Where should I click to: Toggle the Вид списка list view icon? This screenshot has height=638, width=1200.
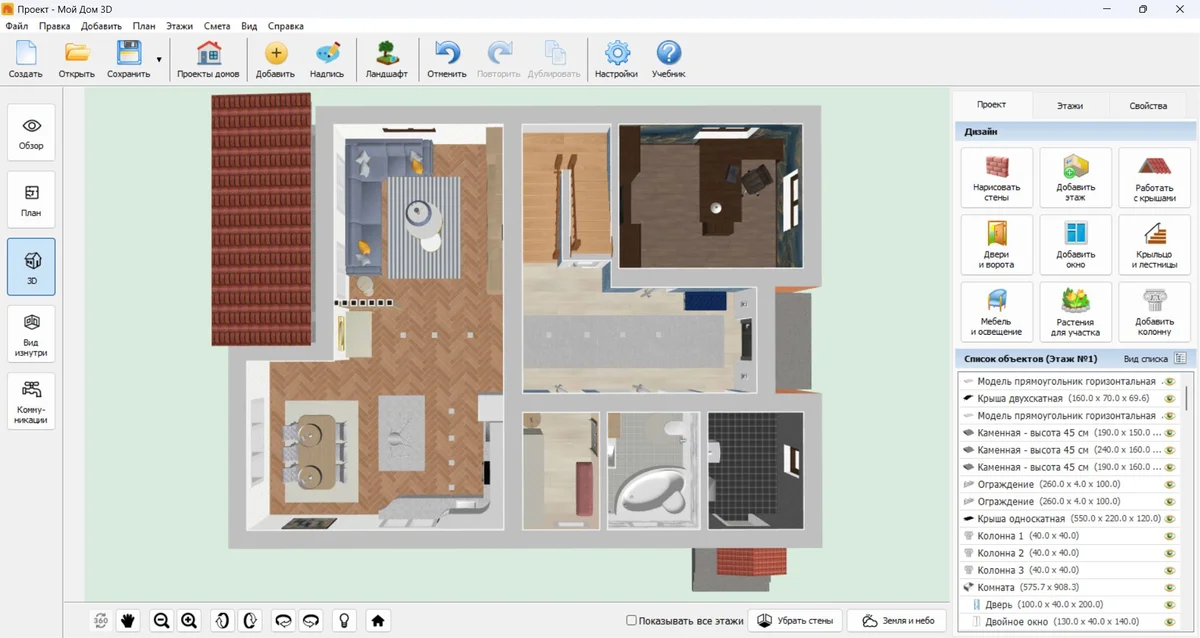pos(1180,358)
